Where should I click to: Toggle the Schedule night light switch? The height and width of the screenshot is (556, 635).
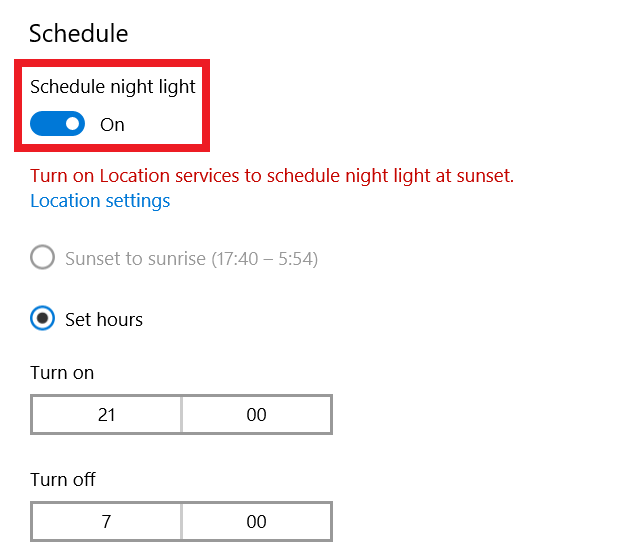coord(57,124)
